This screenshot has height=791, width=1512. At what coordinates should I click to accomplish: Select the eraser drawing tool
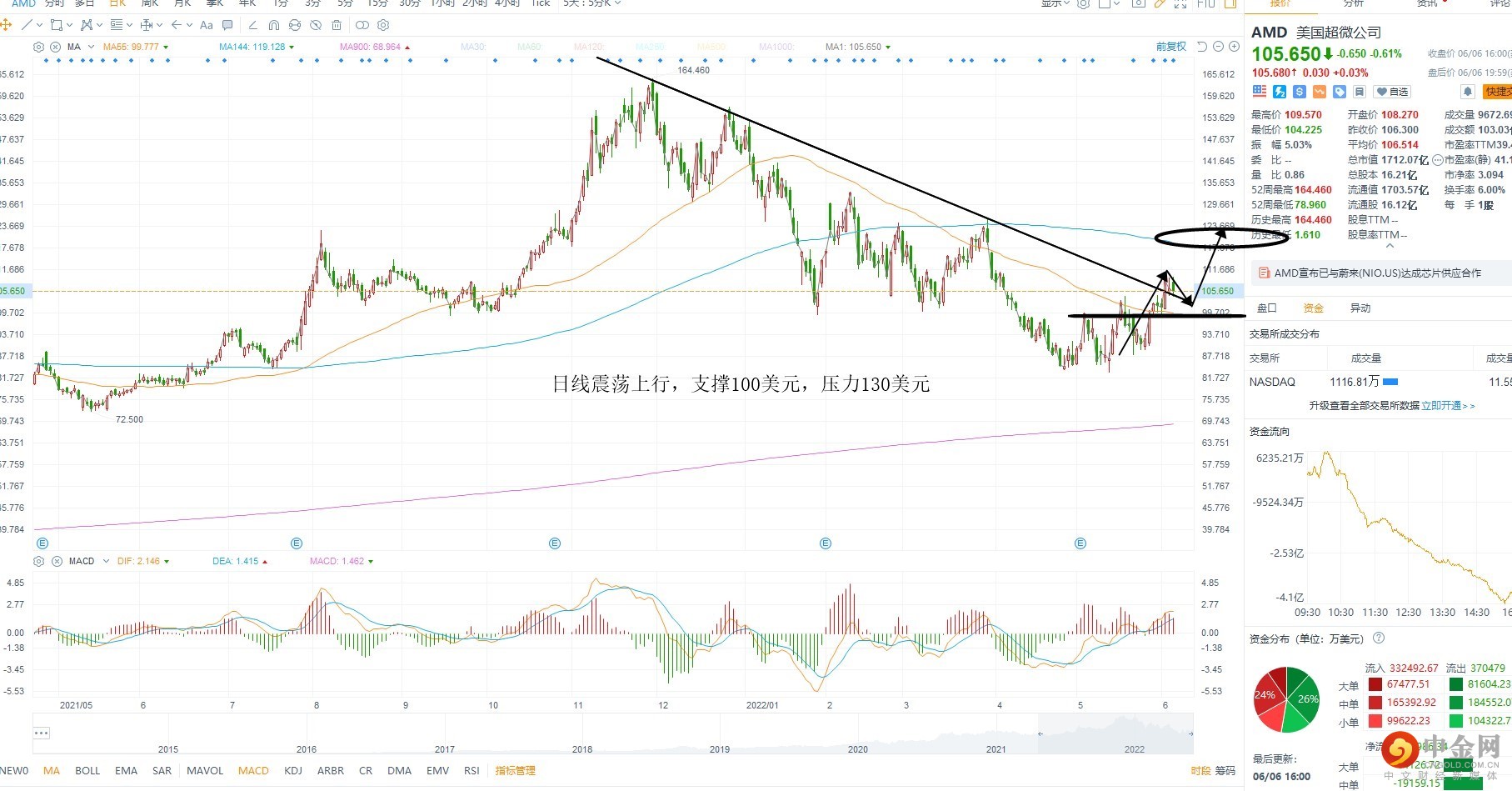[x=253, y=25]
